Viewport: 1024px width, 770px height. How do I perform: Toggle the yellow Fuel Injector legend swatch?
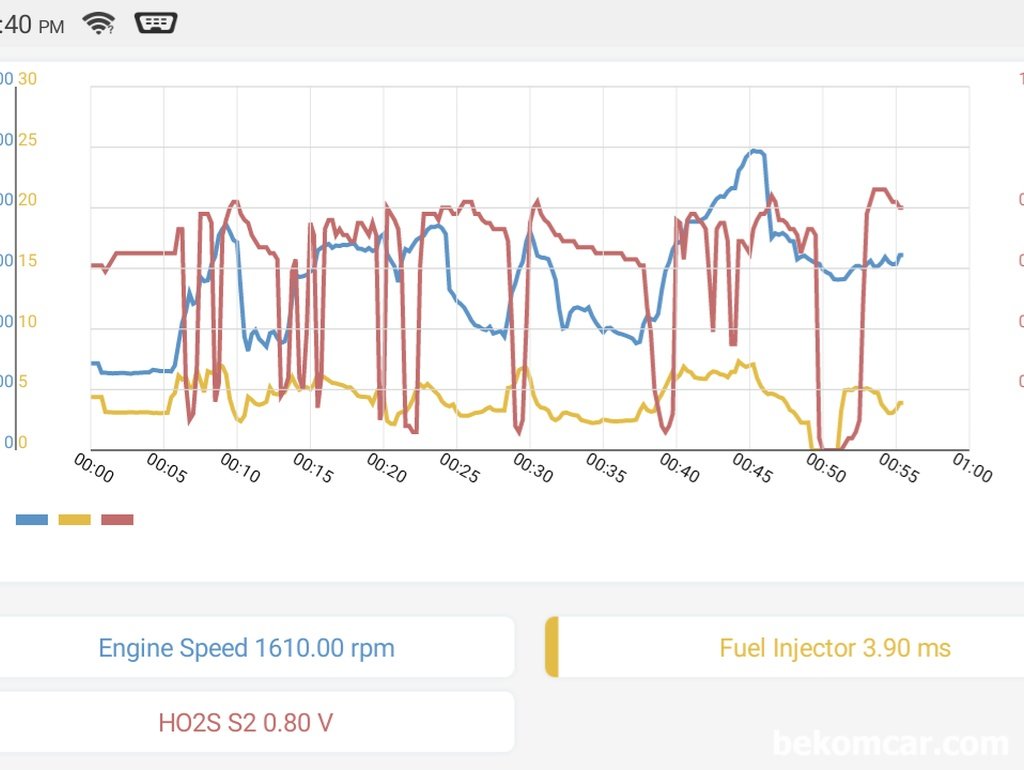[x=74, y=520]
